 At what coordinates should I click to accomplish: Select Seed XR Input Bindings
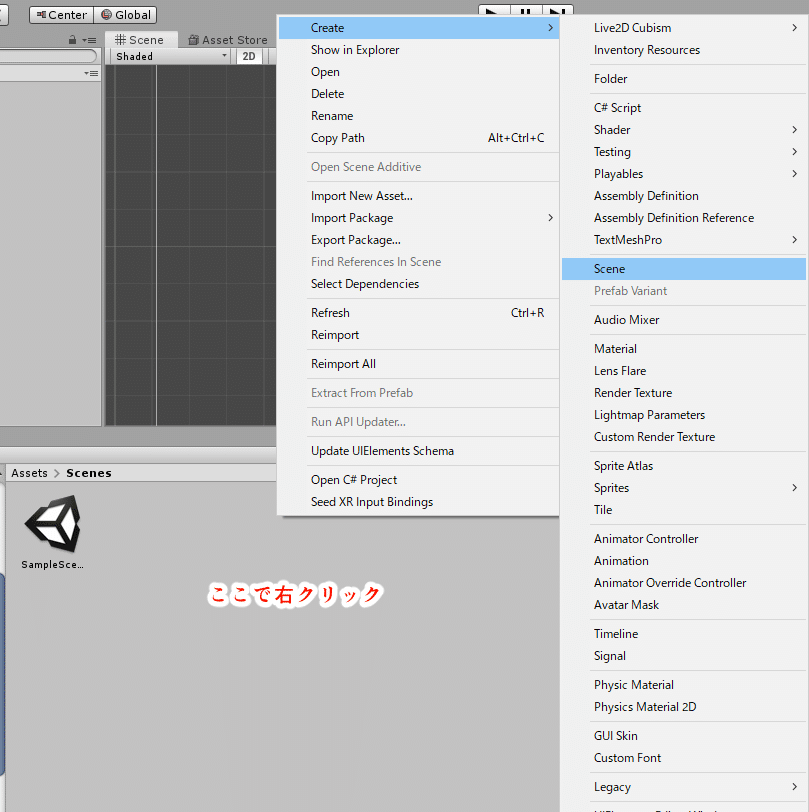tap(418, 502)
